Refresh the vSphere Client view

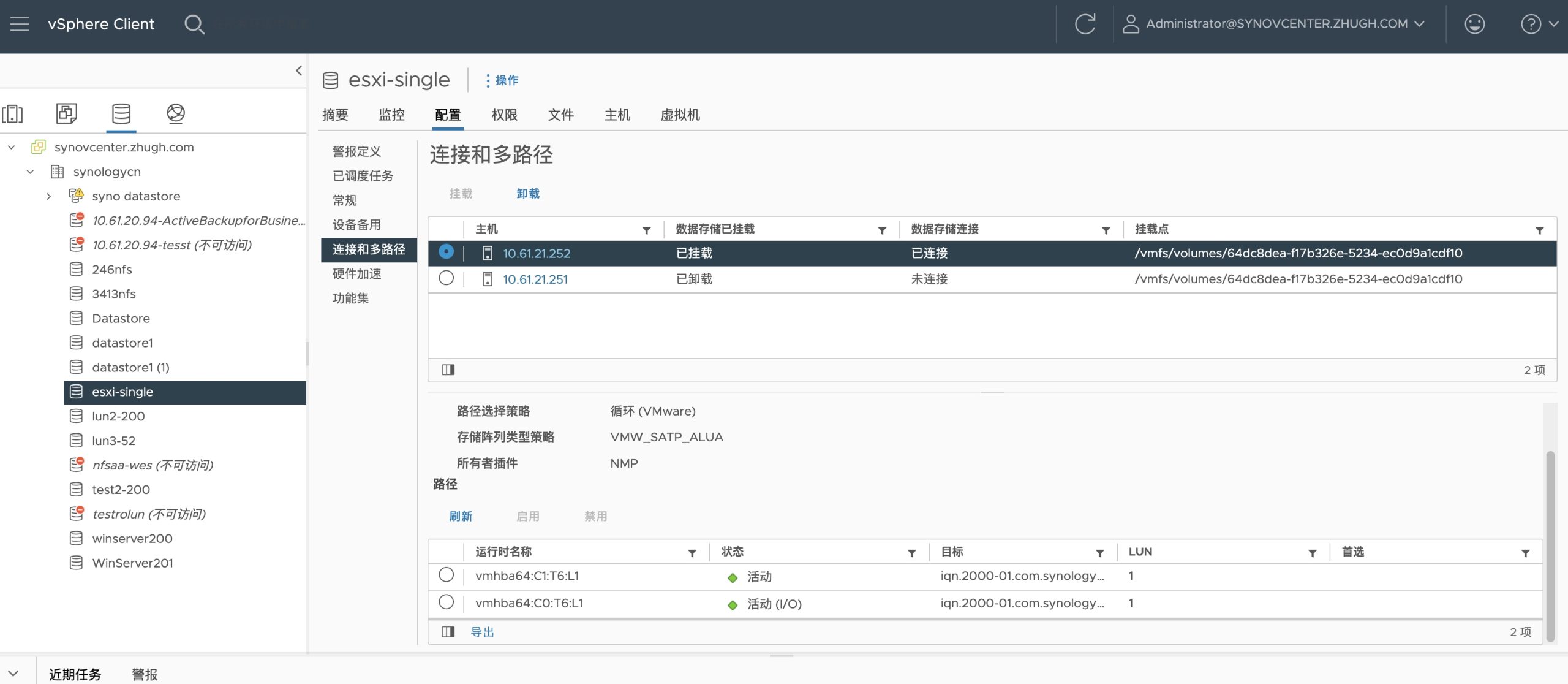pyautogui.click(x=1085, y=24)
